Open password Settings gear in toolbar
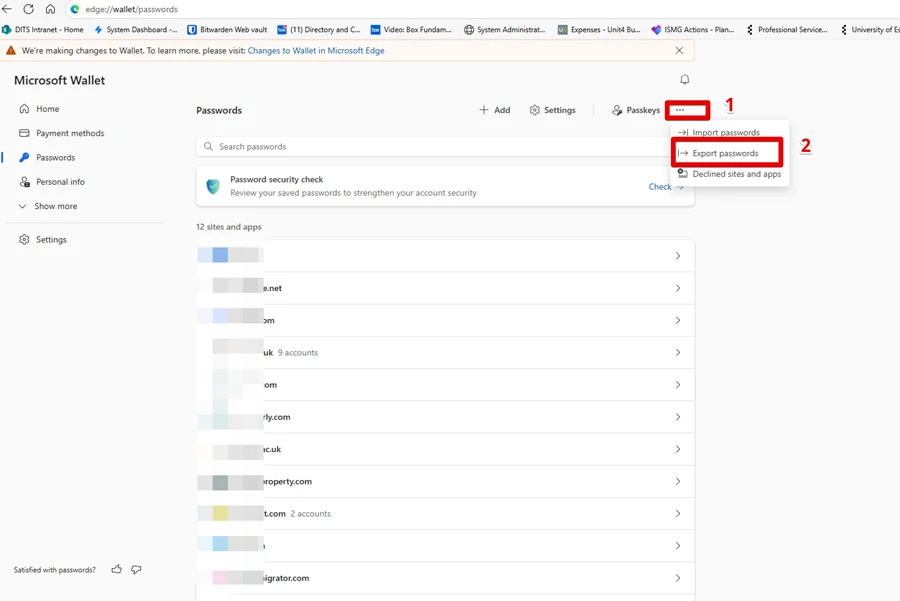Image resolution: width=900 pixels, height=601 pixels. click(x=552, y=110)
